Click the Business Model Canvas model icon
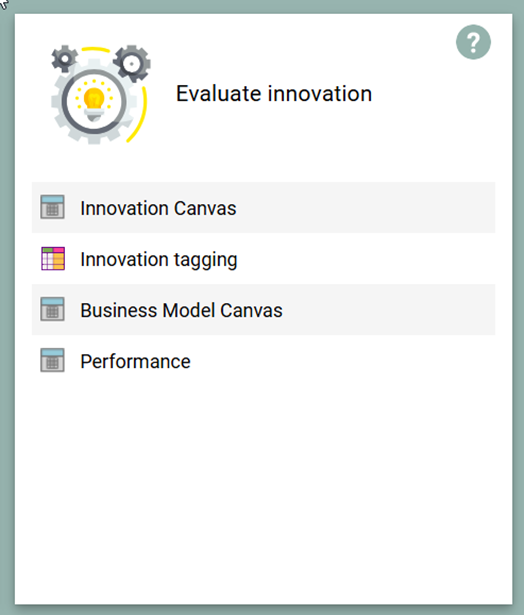Screen dimensions: 524x615 coord(53,309)
